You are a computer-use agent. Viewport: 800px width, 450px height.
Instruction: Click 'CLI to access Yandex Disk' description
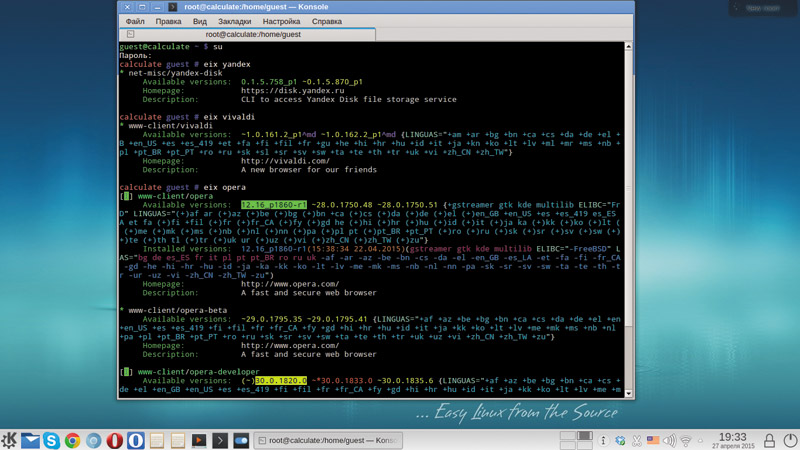[x=348, y=99]
